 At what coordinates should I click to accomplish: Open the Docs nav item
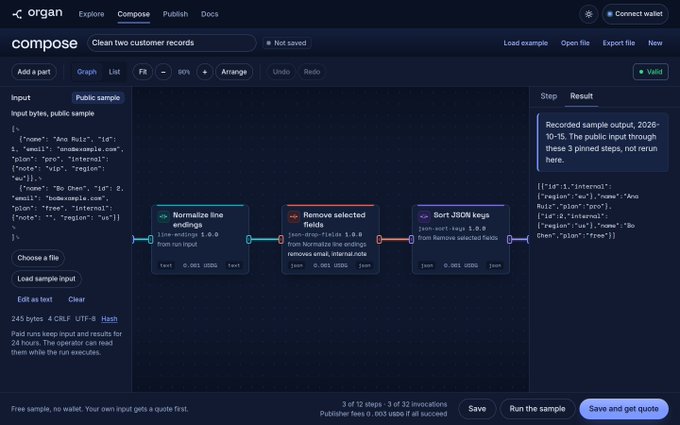(x=209, y=14)
